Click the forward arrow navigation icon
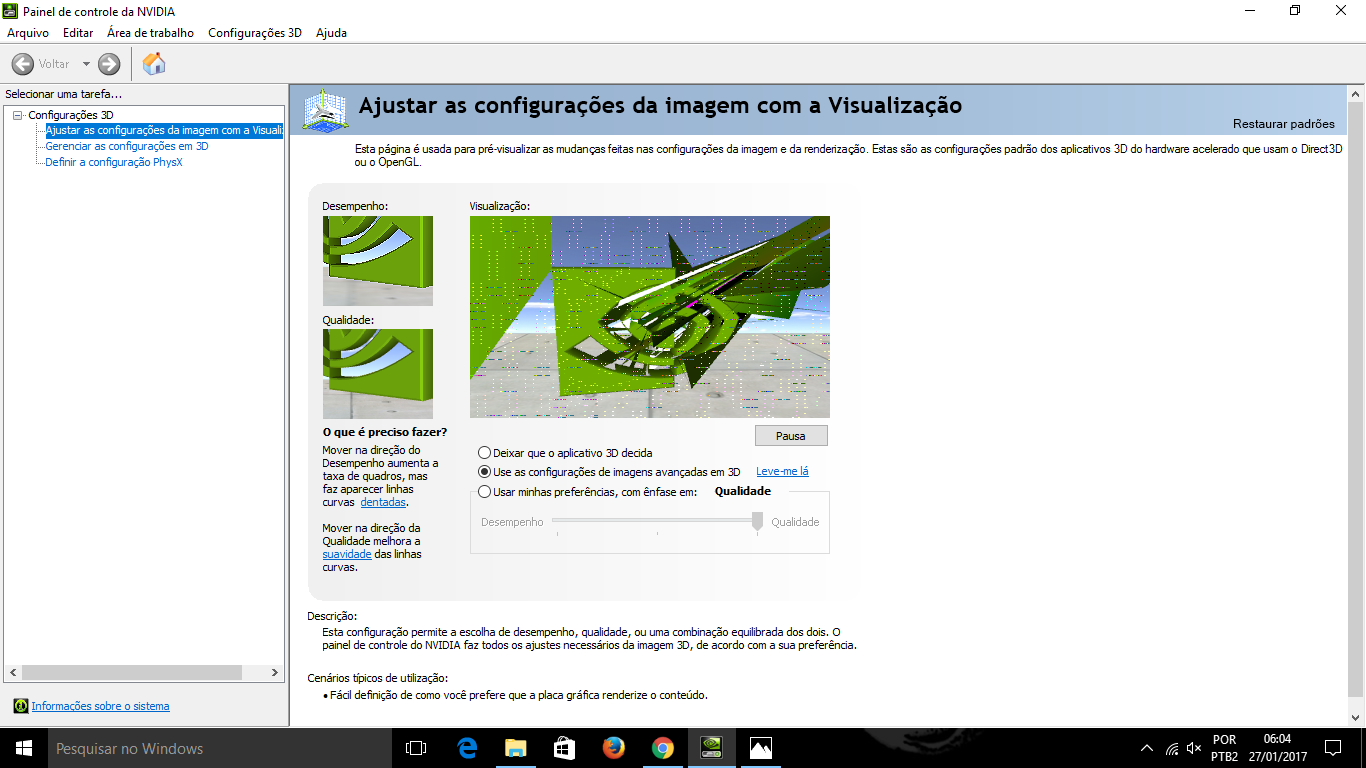The height and width of the screenshot is (768, 1366). 109,64
